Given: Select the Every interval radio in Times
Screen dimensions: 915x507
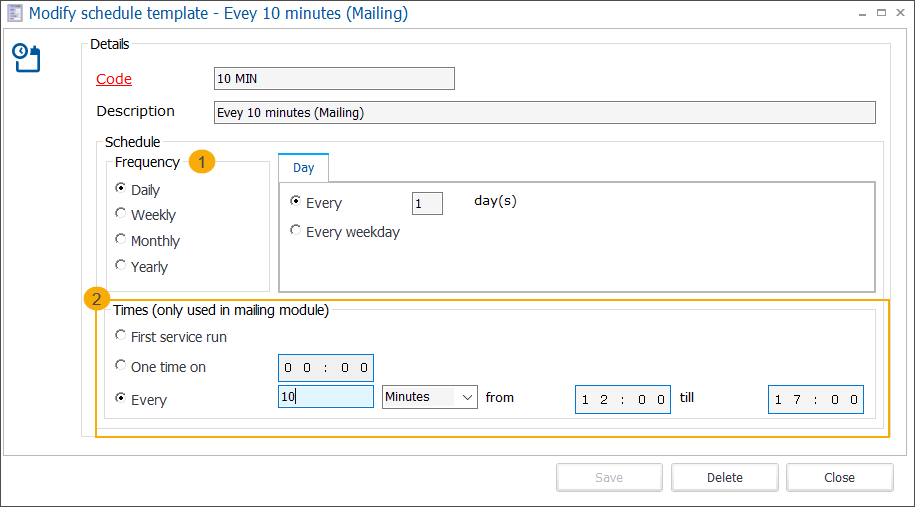Looking at the screenshot, I should pyautogui.click(x=120, y=398).
